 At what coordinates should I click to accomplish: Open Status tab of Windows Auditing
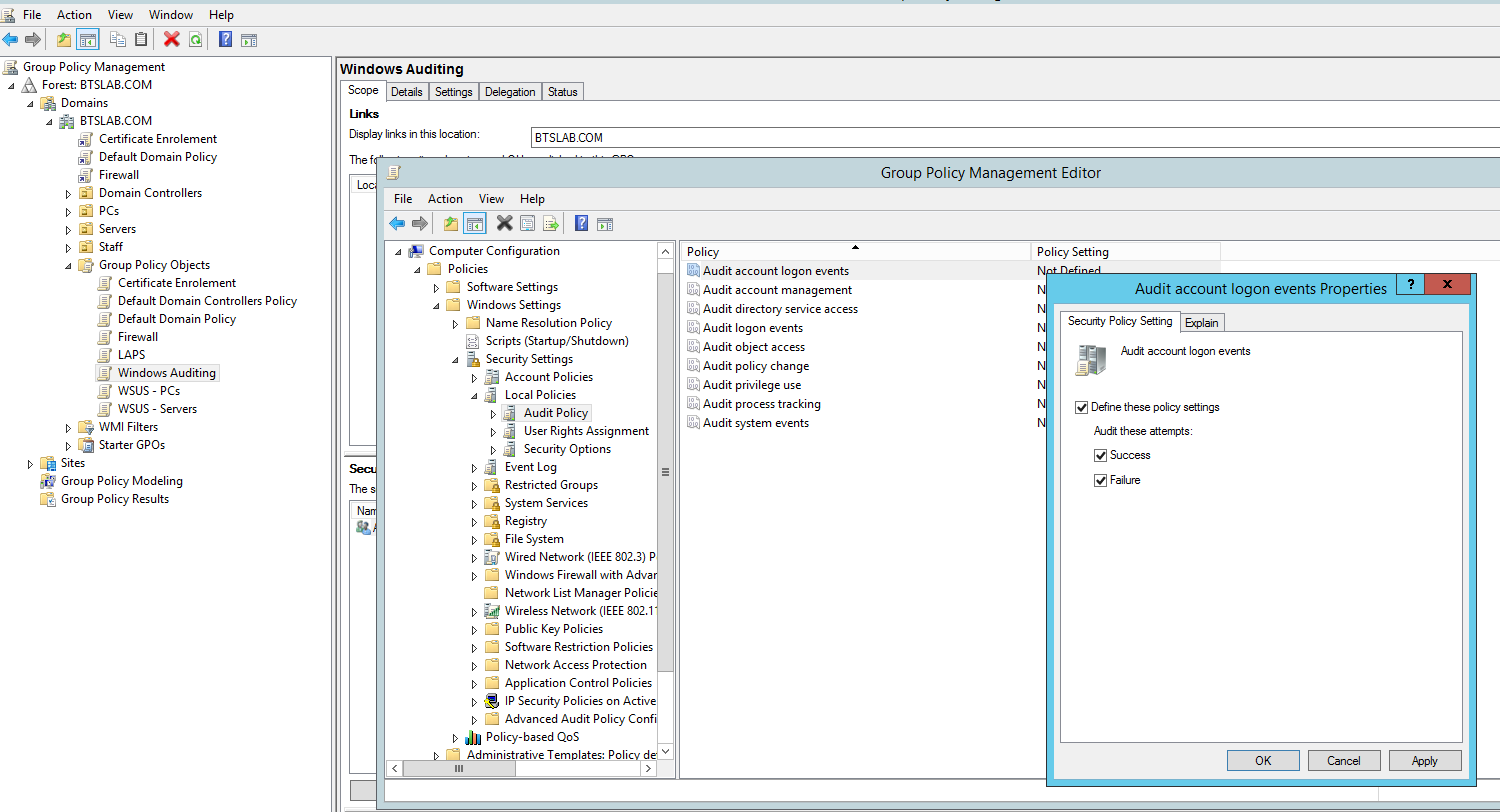pyautogui.click(x=562, y=92)
